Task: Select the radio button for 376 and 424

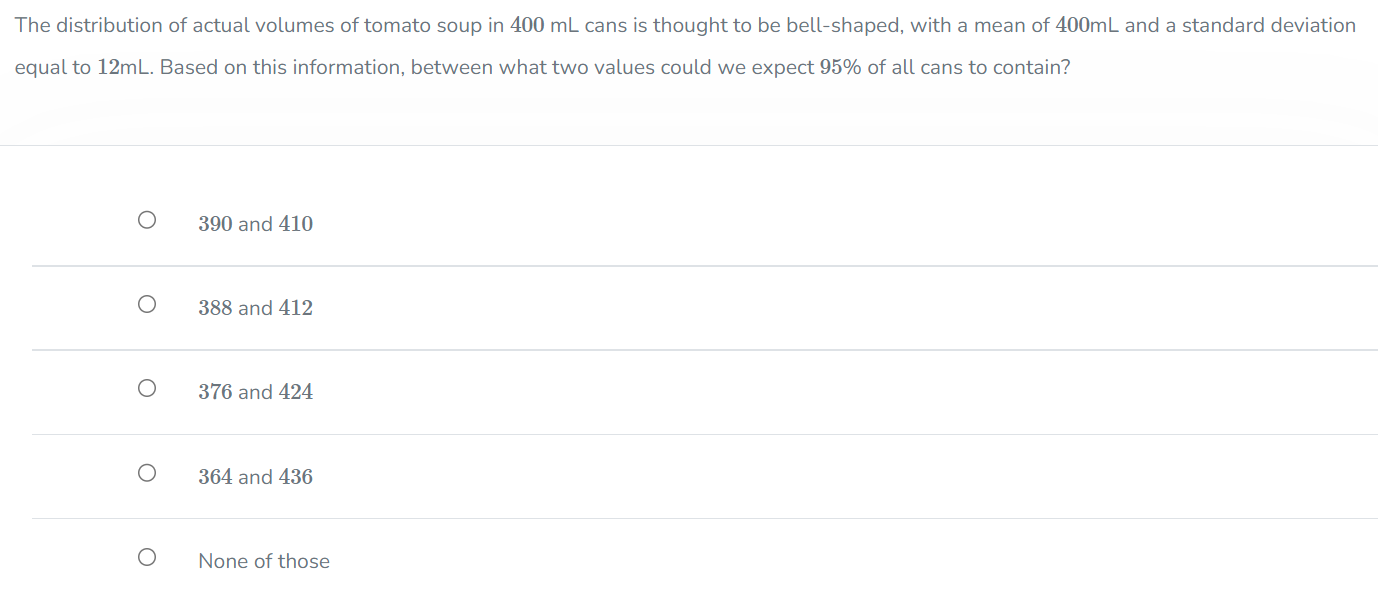Action: pyautogui.click(x=147, y=389)
